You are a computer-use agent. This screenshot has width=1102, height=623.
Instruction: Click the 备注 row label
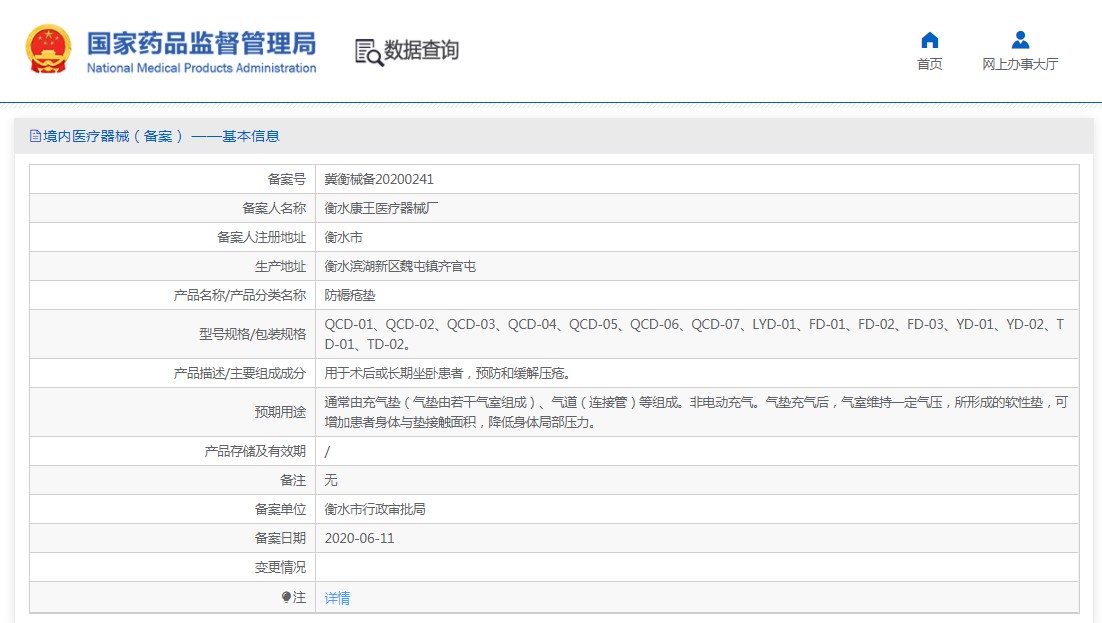(293, 480)
